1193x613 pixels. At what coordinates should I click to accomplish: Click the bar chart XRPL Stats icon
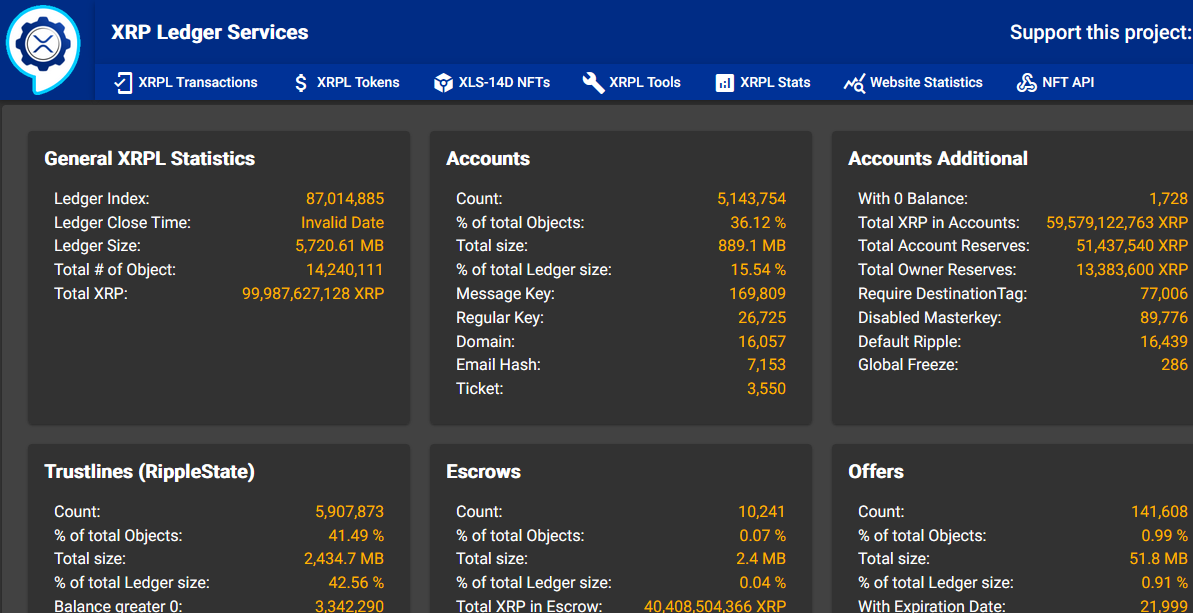point(725,83)
